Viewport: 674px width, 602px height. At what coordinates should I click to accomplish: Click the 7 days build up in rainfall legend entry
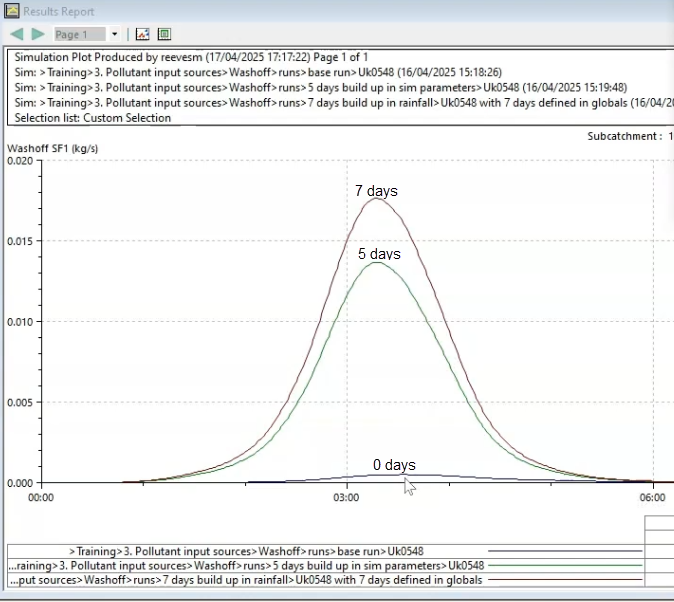tap(245, 580)
